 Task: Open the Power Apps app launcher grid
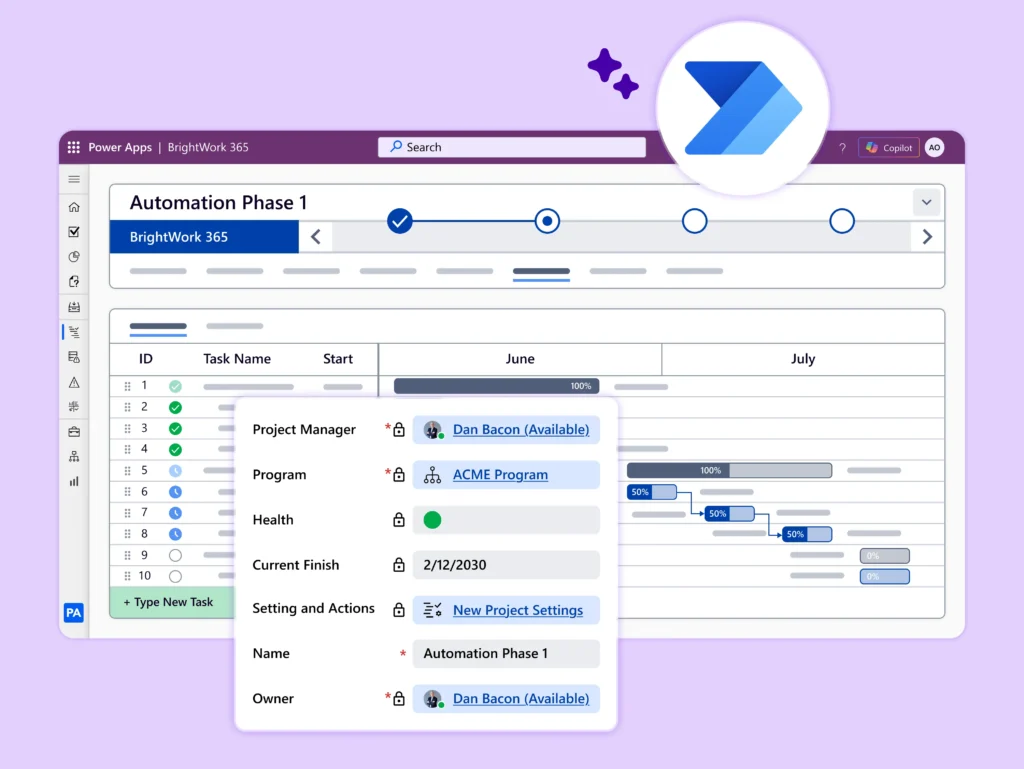pyautogui.click(x=74, y=148)
